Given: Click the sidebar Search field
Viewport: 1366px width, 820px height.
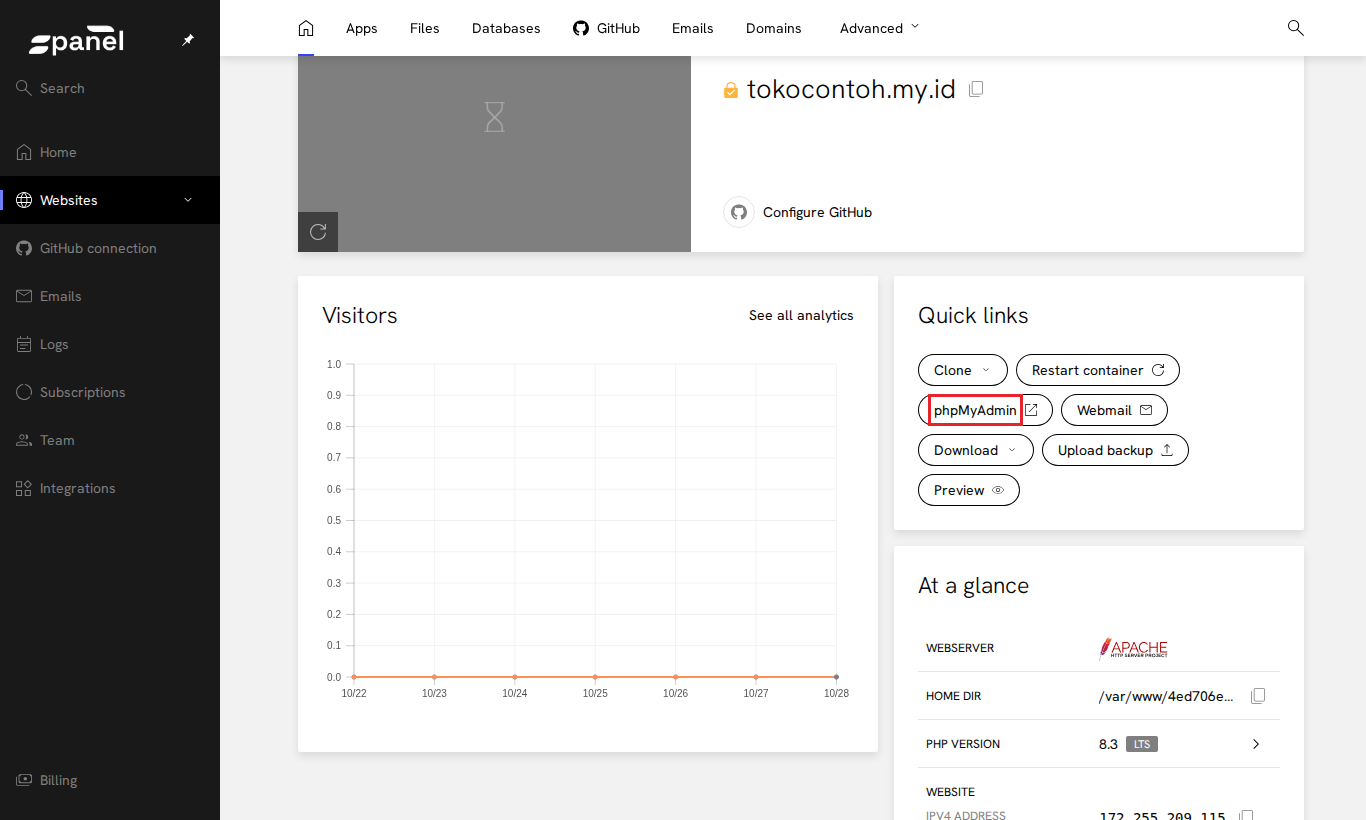Looking at the screenshot, I should 110,88.
